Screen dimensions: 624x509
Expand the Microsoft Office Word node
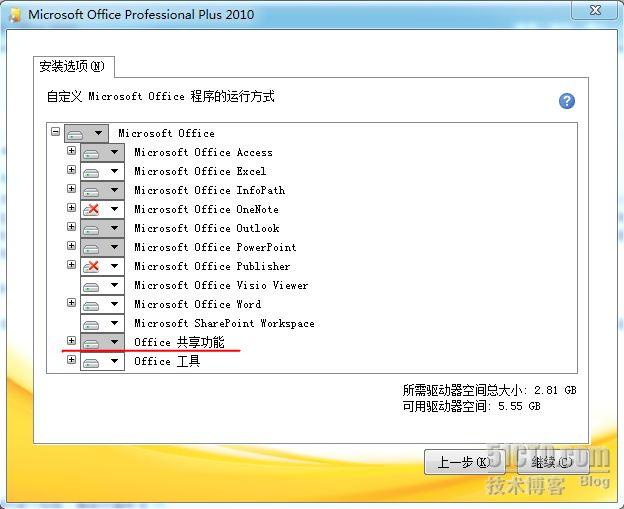click(71, 302)
